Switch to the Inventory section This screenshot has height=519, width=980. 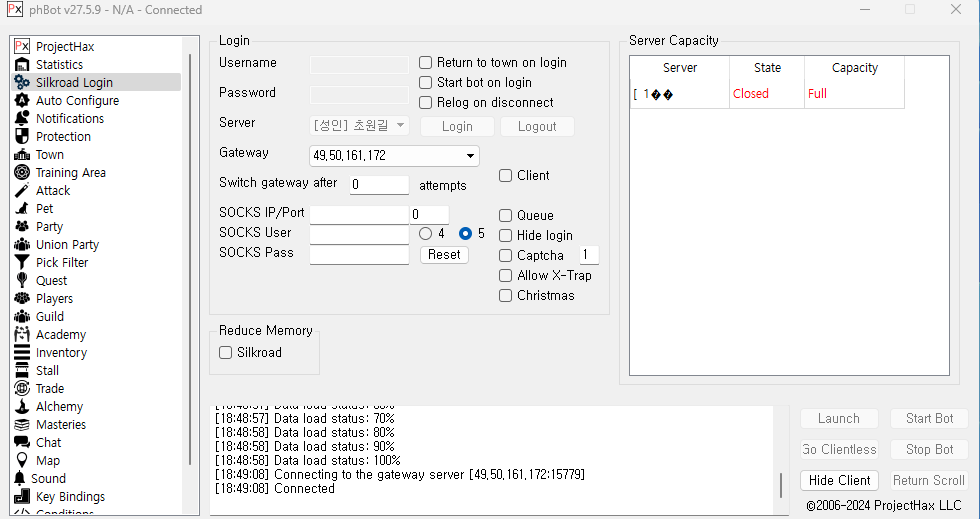point(61,353)
